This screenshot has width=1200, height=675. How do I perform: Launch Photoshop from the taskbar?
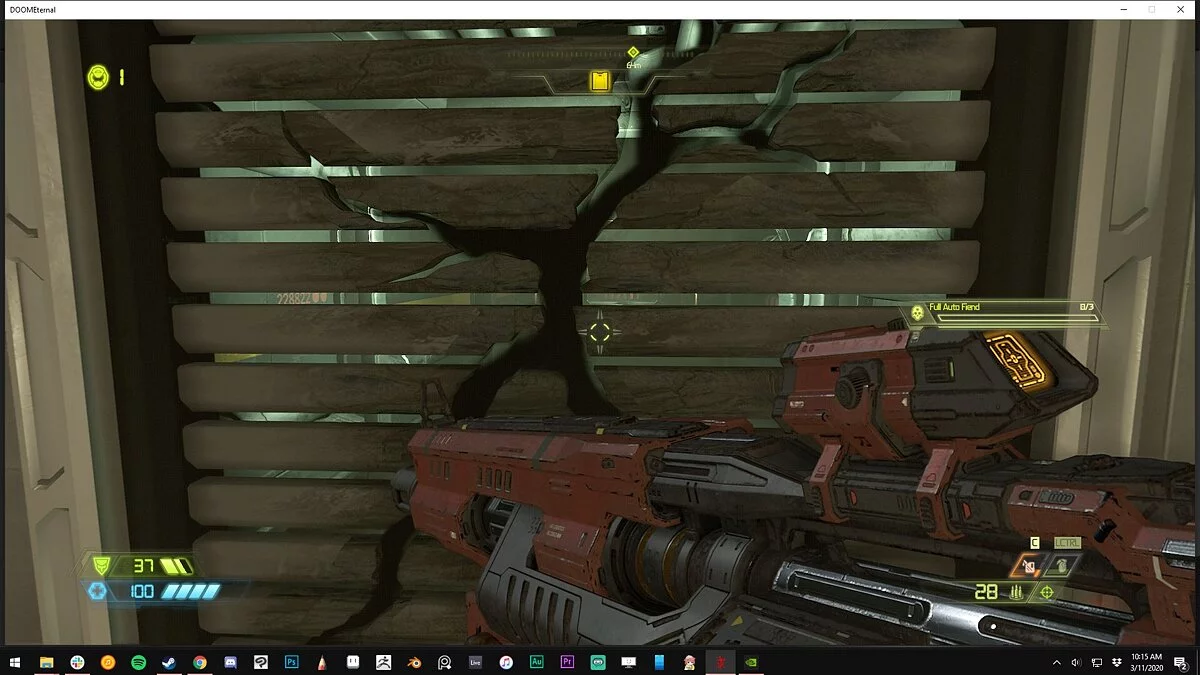292,662
